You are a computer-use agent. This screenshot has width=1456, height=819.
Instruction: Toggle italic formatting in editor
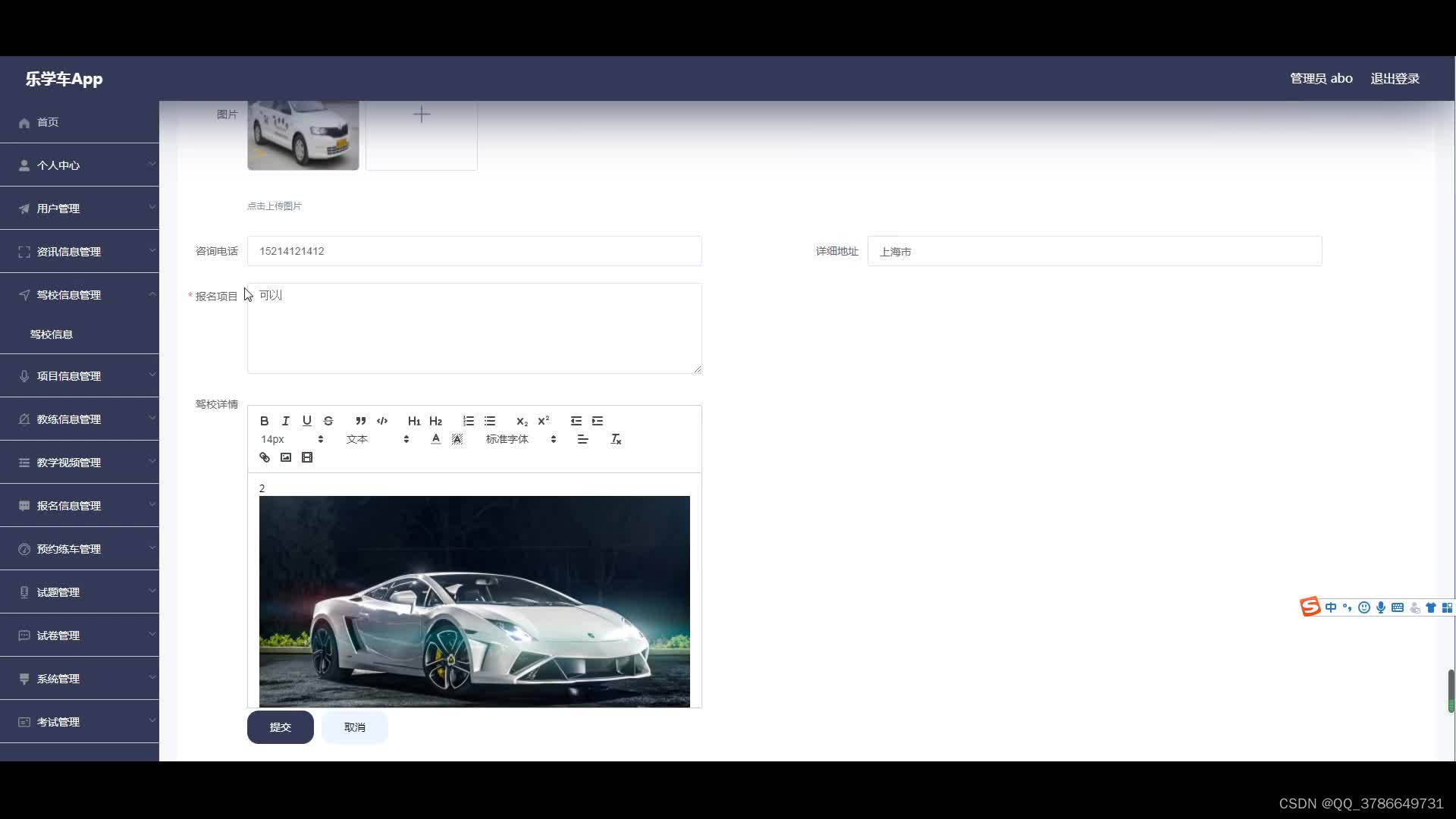tap(285, 421)
